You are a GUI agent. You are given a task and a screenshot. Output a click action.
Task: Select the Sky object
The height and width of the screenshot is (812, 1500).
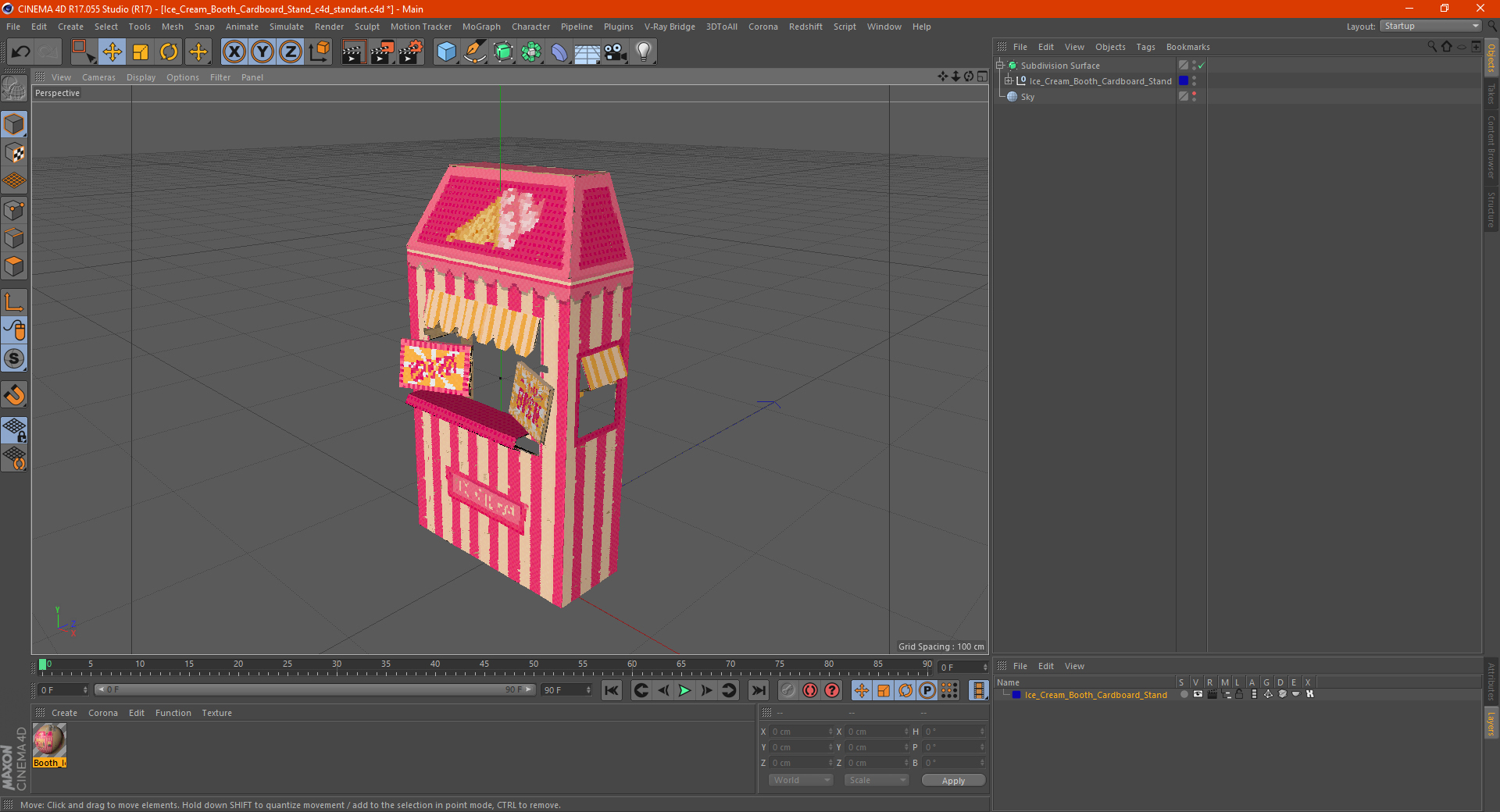[x=1027, y=97]
